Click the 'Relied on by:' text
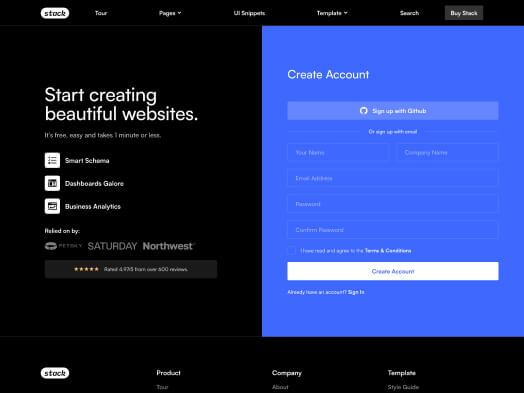Screen dimensions: 524x393 [x=62, y=231]
